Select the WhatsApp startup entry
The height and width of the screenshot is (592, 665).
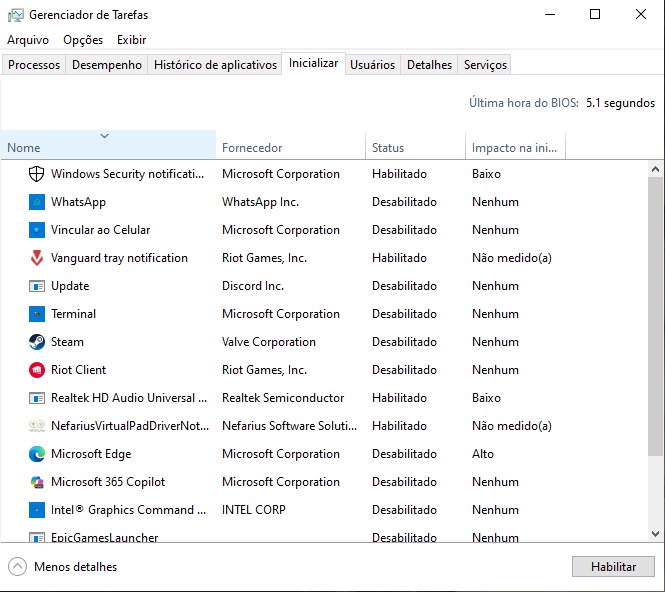click(x=78, y=202)
